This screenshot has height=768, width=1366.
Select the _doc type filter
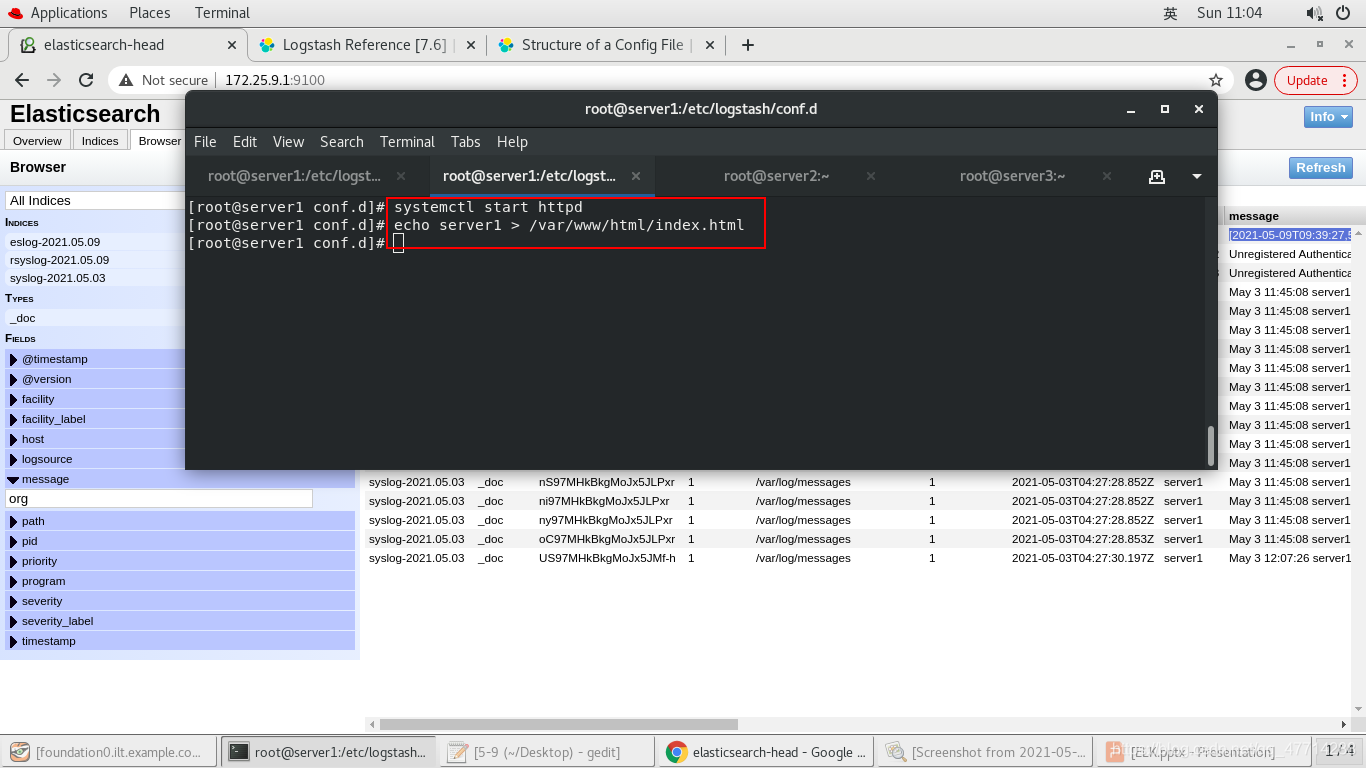tap(22, 318)
